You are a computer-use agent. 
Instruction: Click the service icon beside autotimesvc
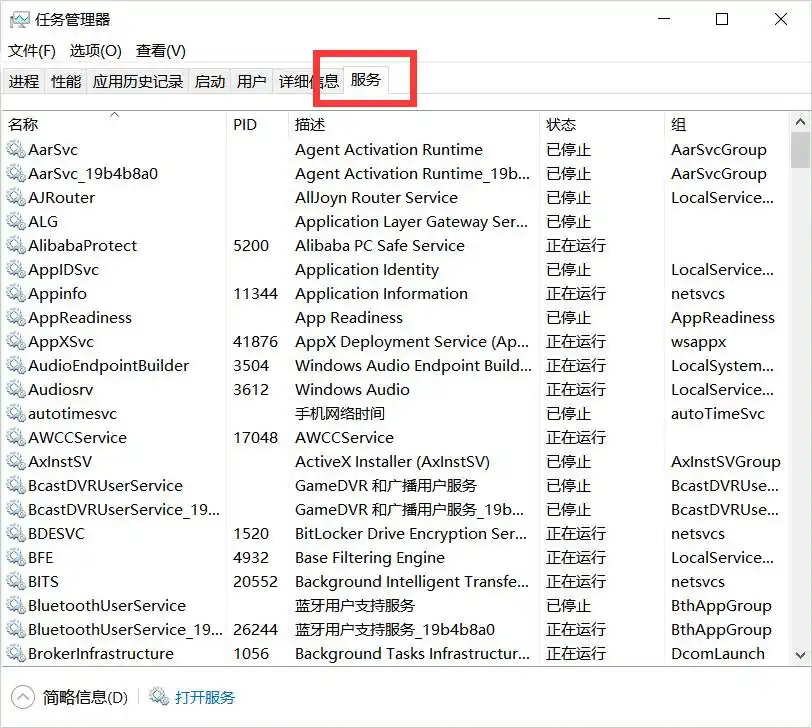[16, 414]
